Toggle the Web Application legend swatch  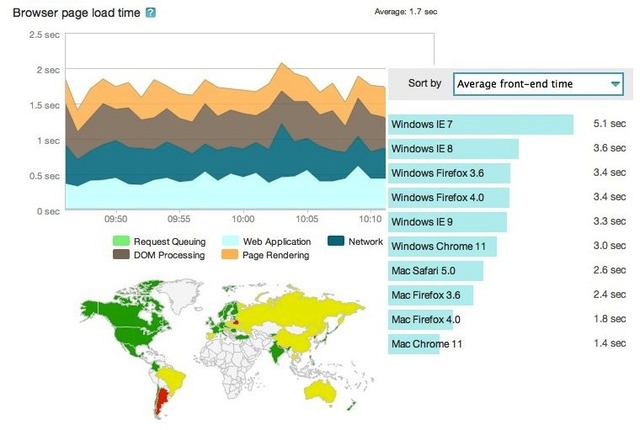coord(230,241)
